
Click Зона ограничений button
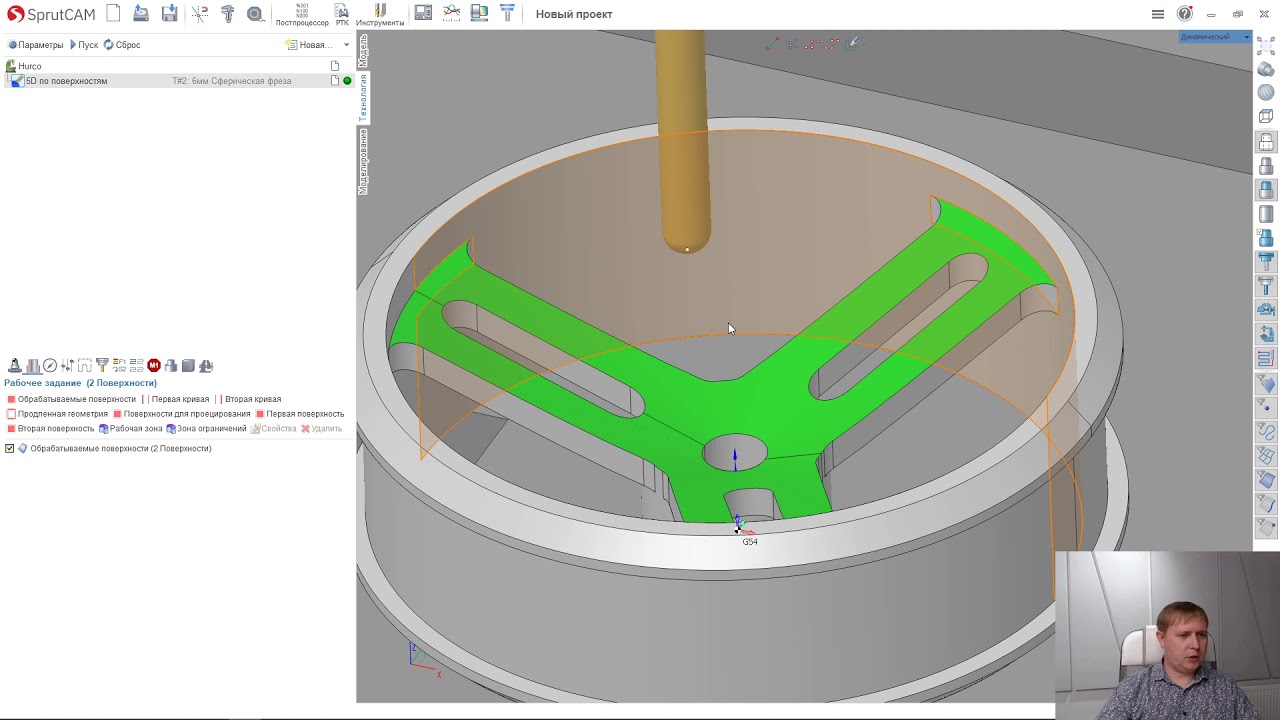tap(206, 429)
